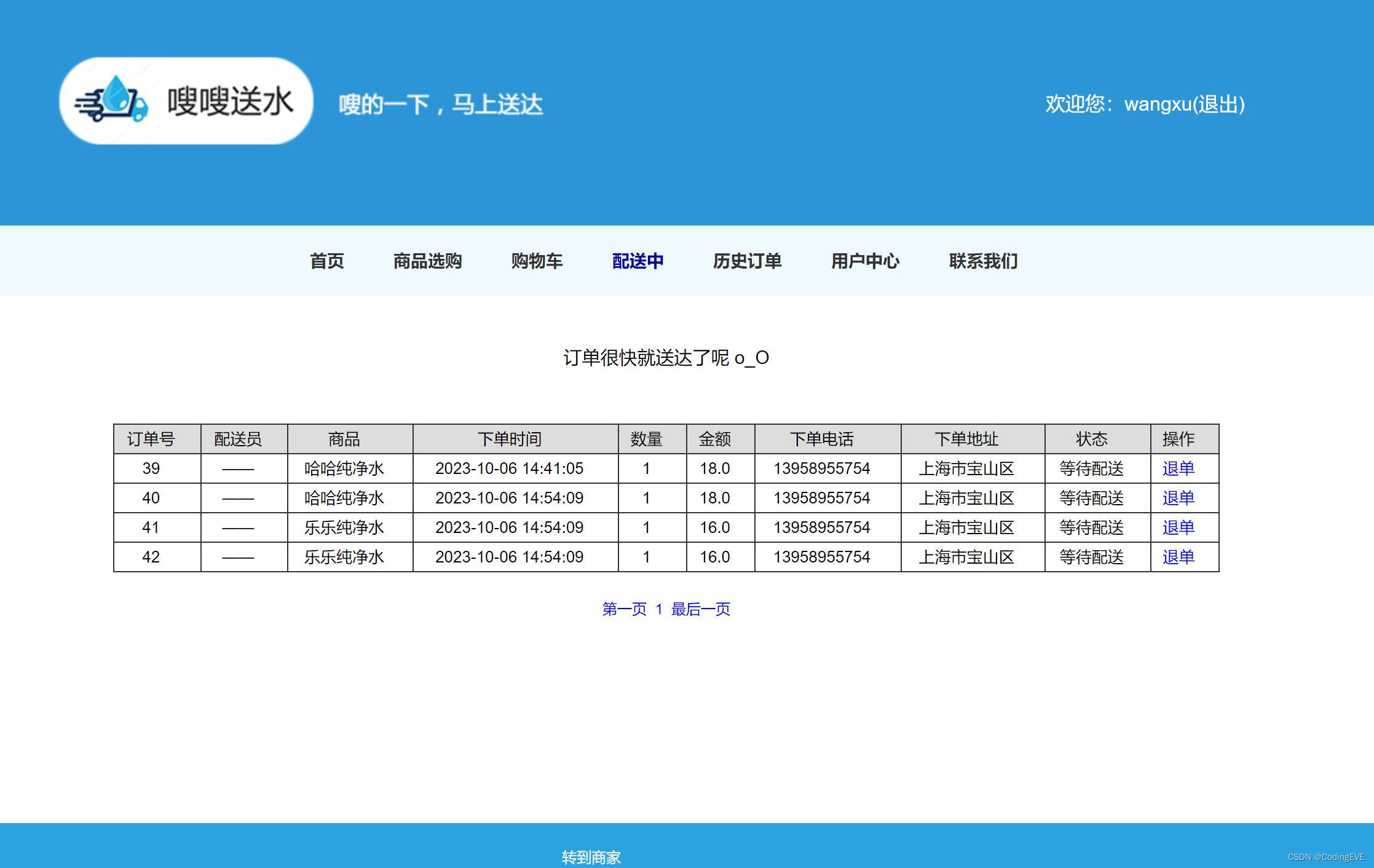
Task: View 历史订单 order history
Action: [x=747, y=261]
